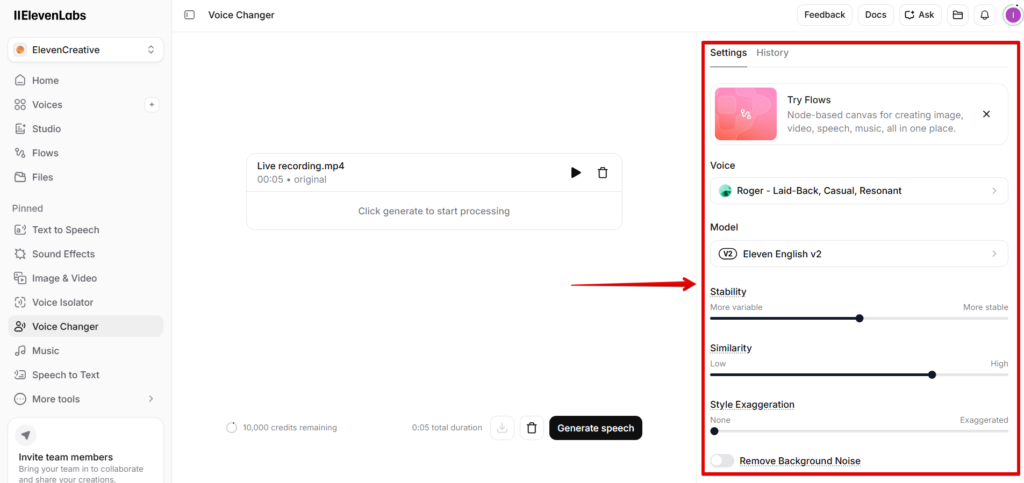Expand More tools submenu
The width and height of the screenshot is (1024, 483).
pos(86,399)
